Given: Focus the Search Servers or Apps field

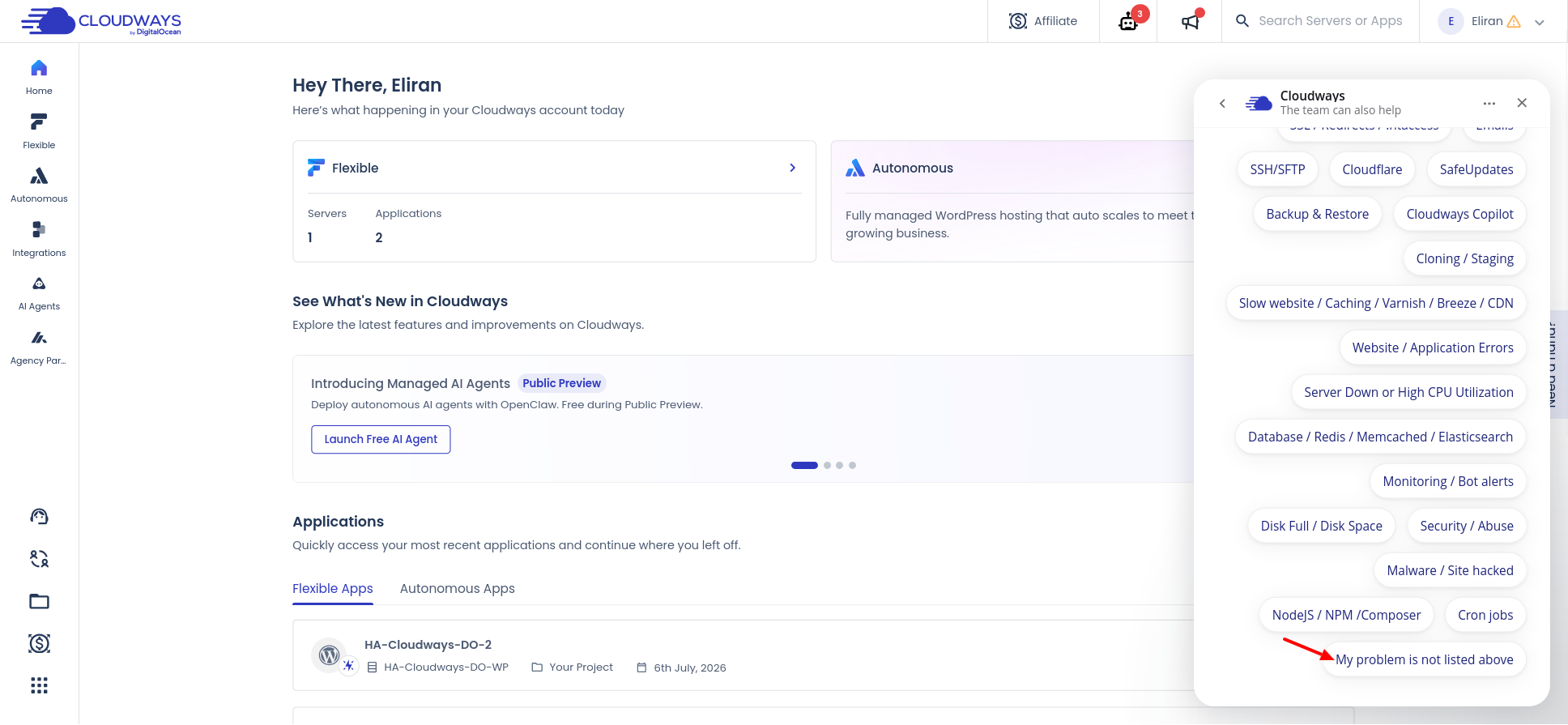Looking at the screenshot, I should (x=1331, y=21).
